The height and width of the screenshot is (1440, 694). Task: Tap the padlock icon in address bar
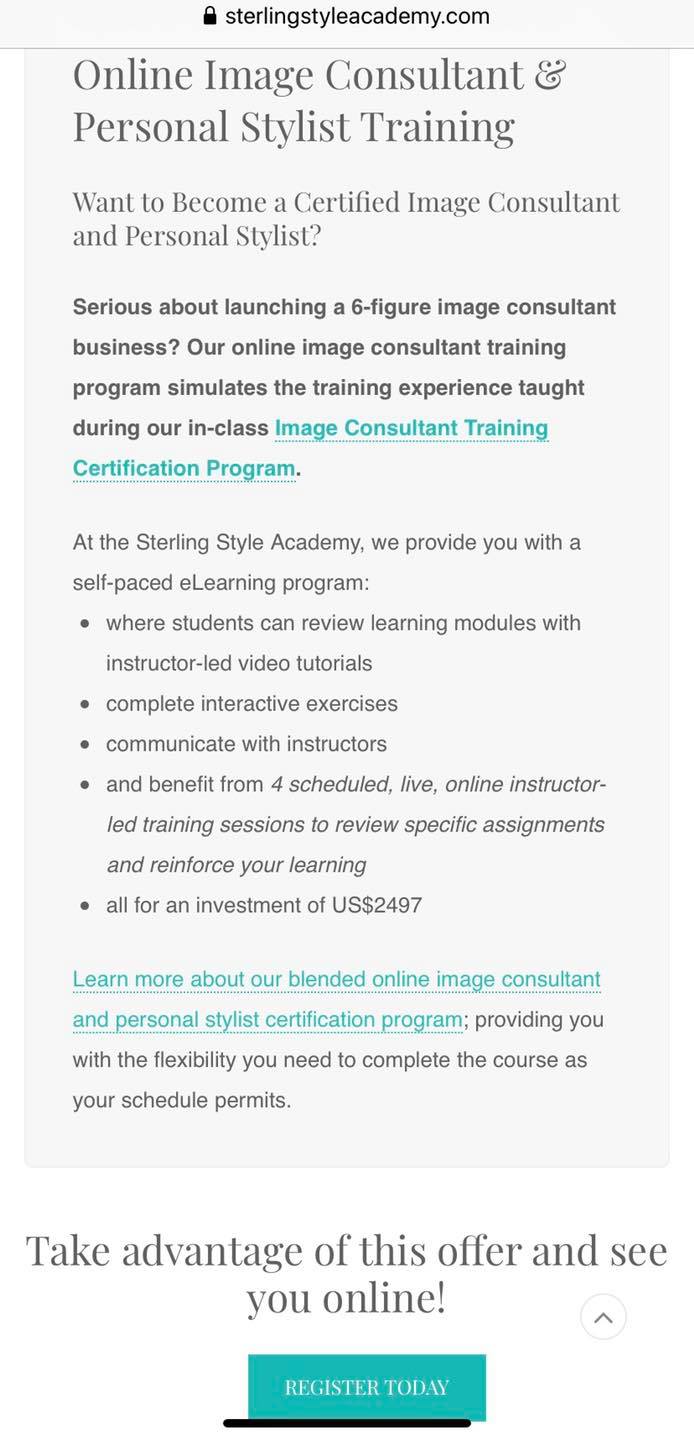click(x=210, y=16)
